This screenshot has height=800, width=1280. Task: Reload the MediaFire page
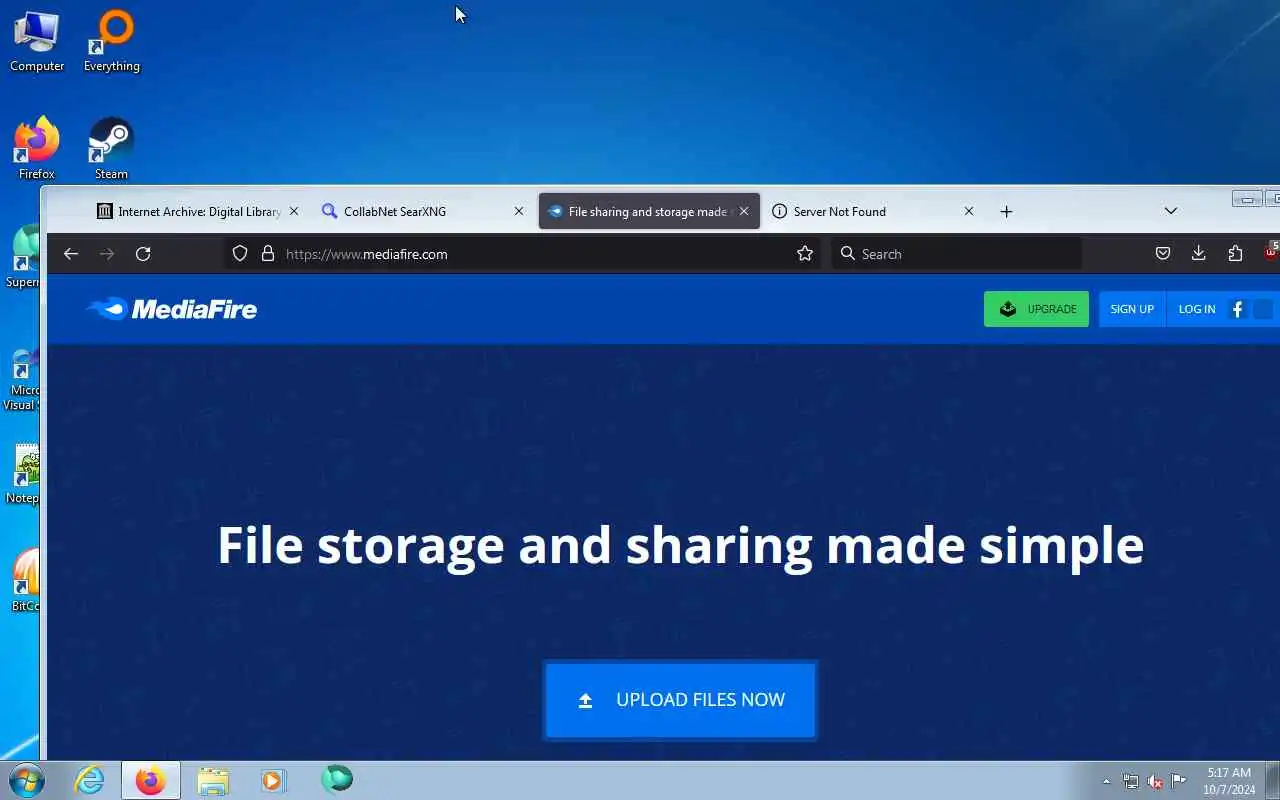pos(143,254)
